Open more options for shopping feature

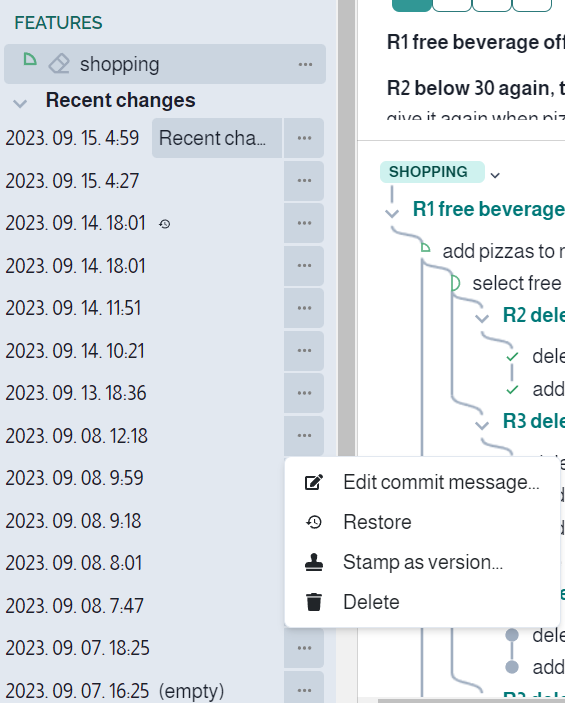(305, 65)
